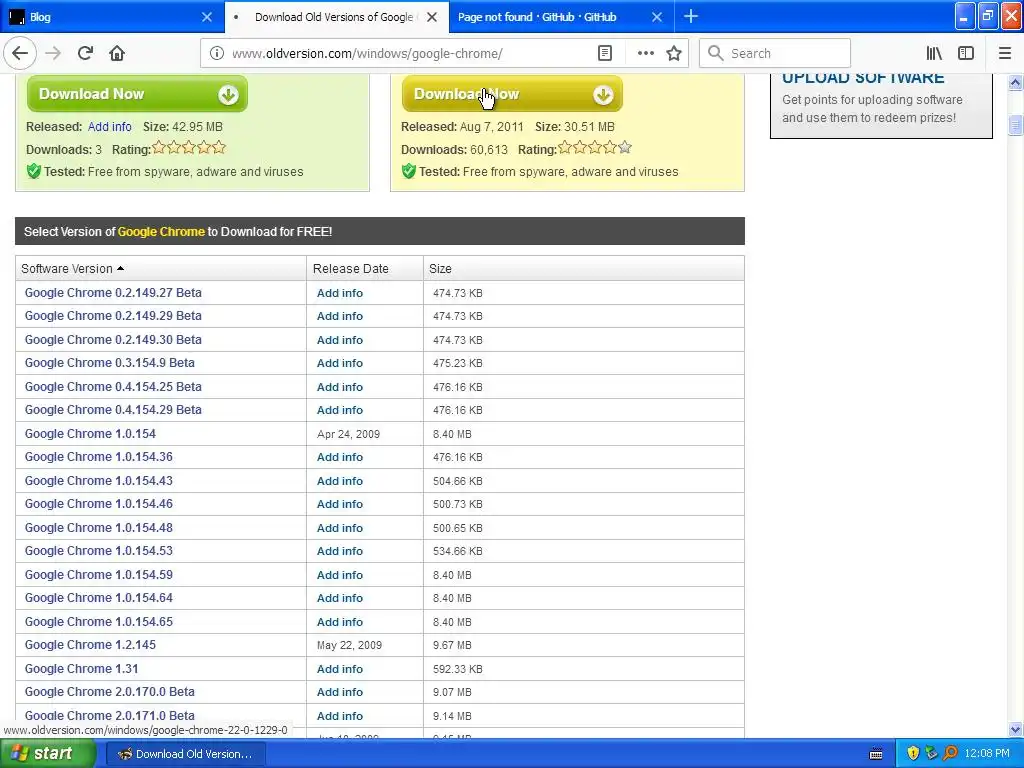The image size is (1024, 768).
Task: Show sidebars icon in toolbar
Action: coord(966,54)
